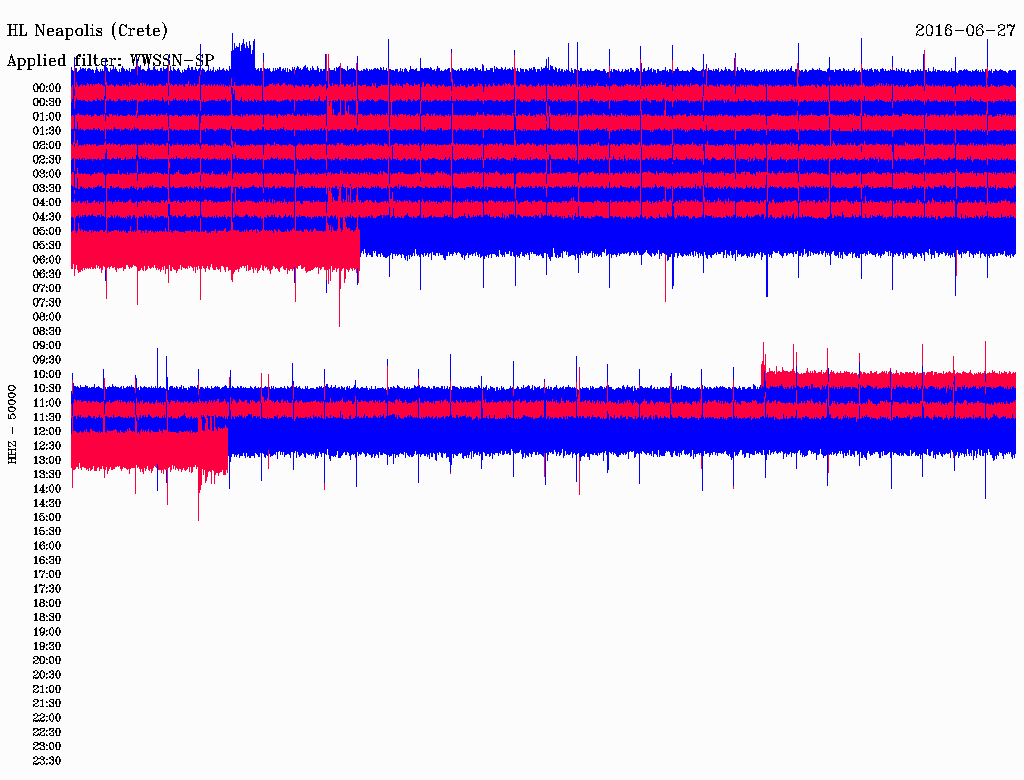
Task: Click the 07:00 time label
Action: [x=47, y=288]
